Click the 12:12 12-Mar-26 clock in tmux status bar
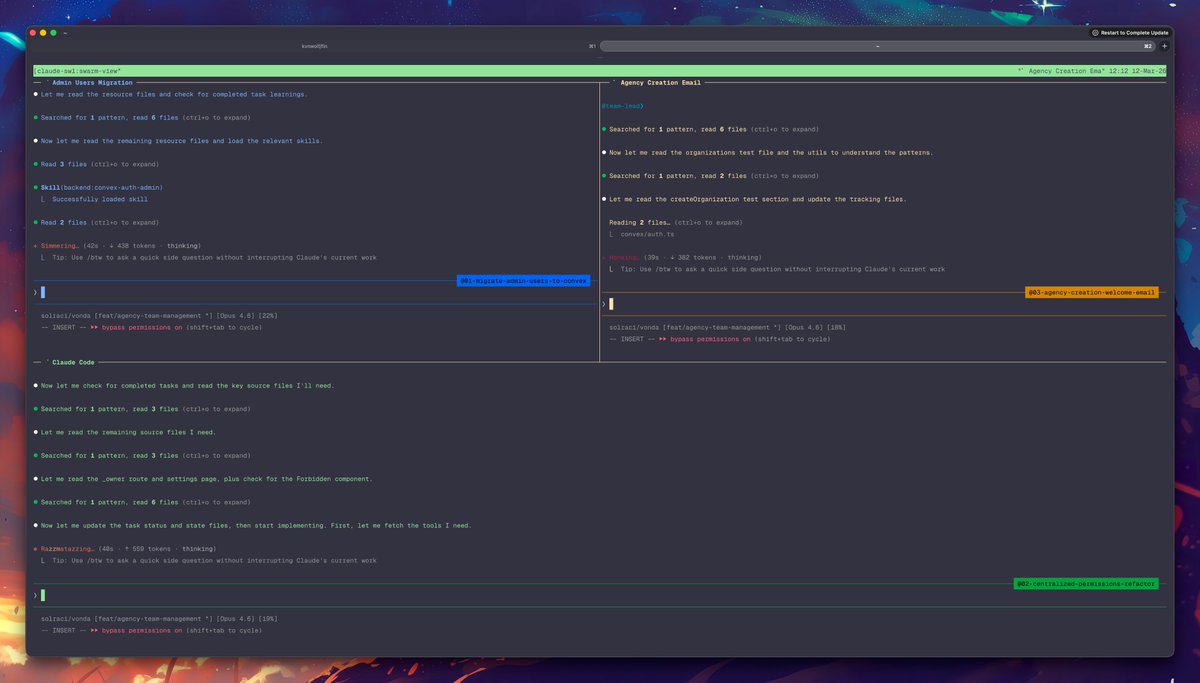Viewport: 1200px width, 683px height. [1136, 71]
